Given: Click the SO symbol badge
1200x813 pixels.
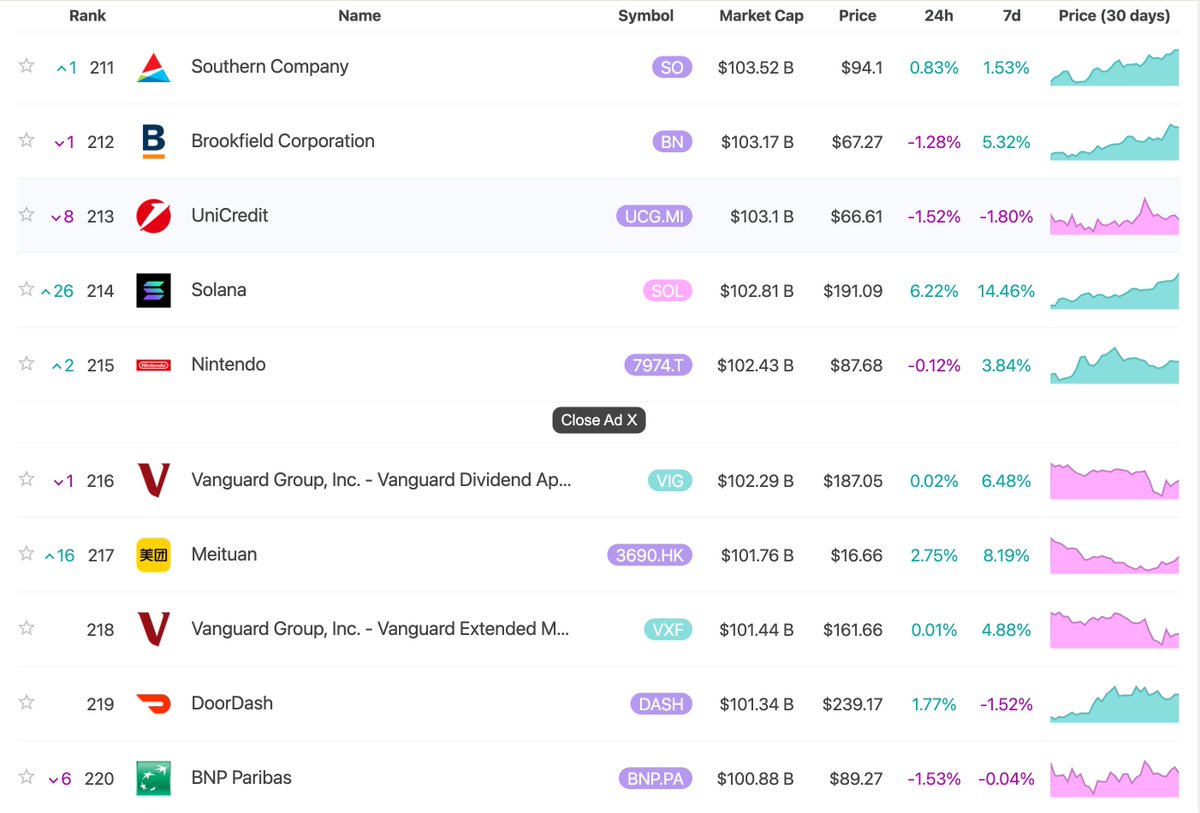Looking at the screenshot, I should click(672, 68).
